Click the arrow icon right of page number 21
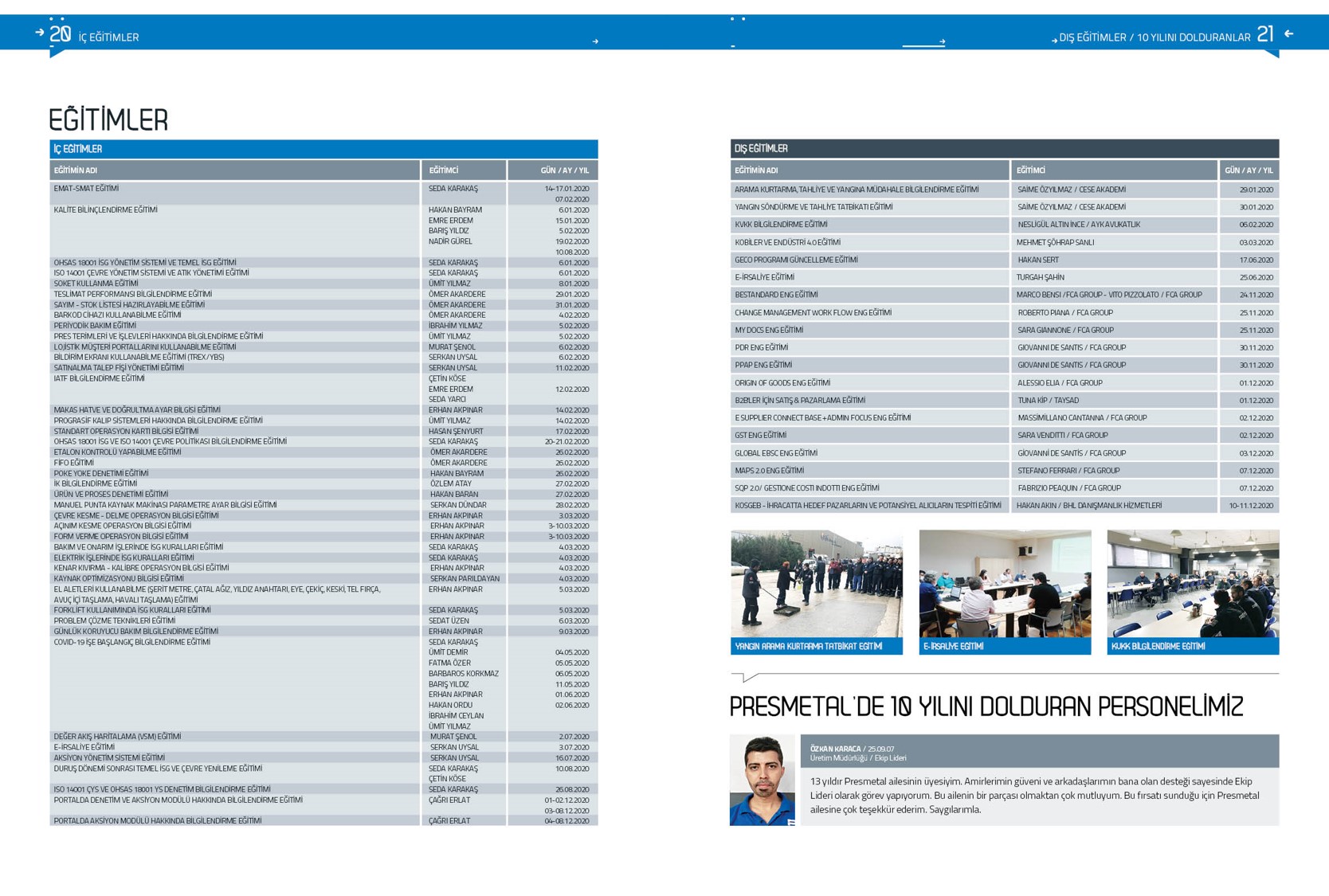1329x896 pixels. [x=1288, y=33]
